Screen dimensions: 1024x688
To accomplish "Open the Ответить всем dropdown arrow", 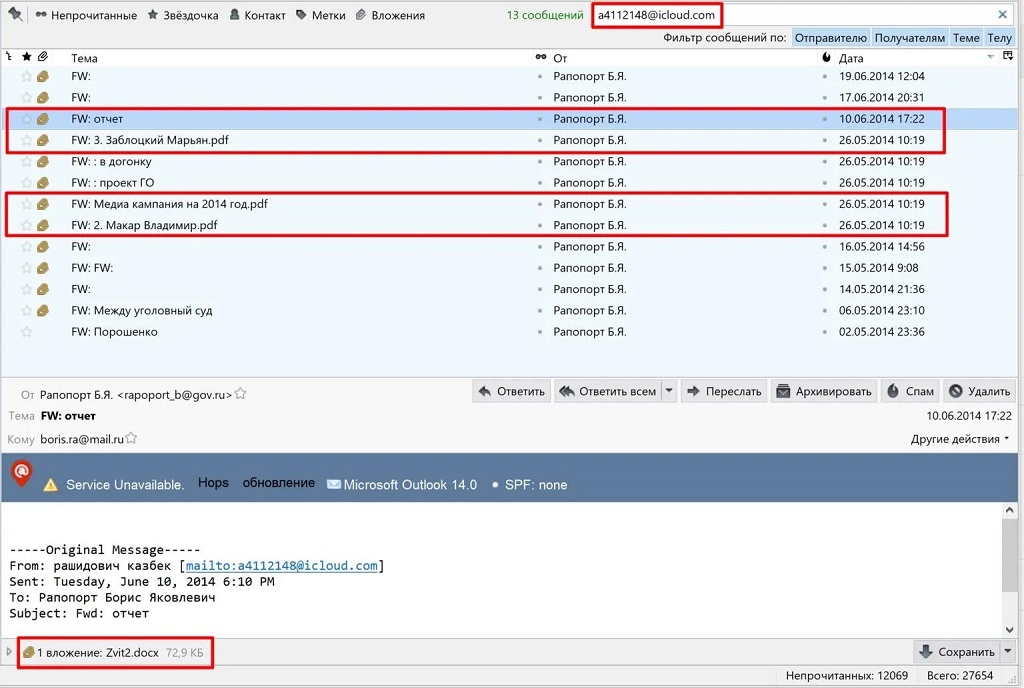I will click(x=669, y=391).
